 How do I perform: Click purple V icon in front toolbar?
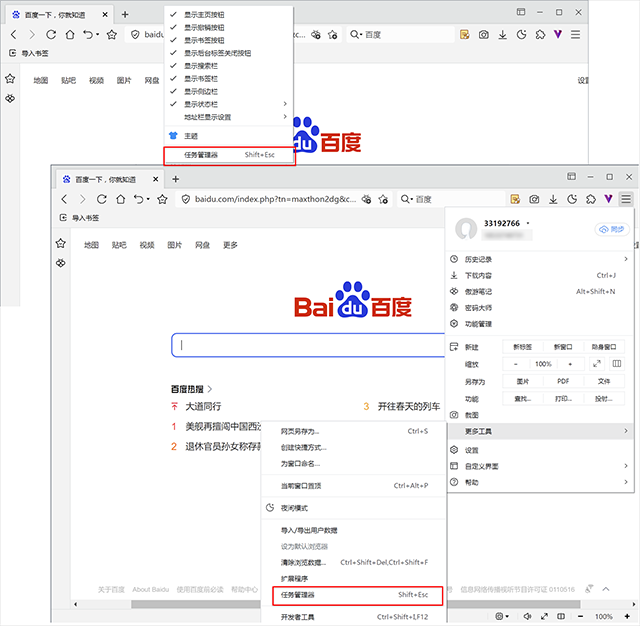click(608, 199)
